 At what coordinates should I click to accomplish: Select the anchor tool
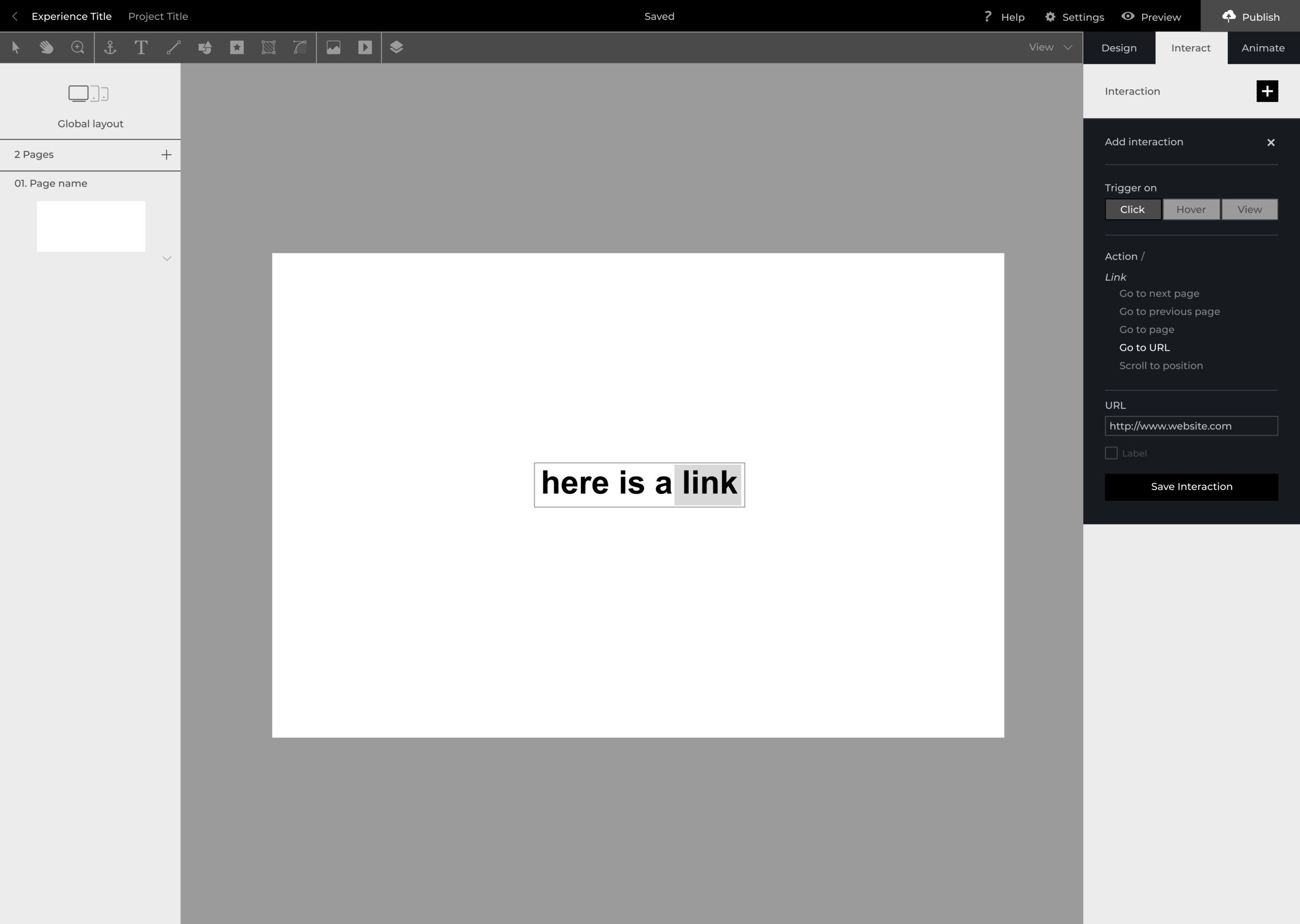[x=110, y=47]
